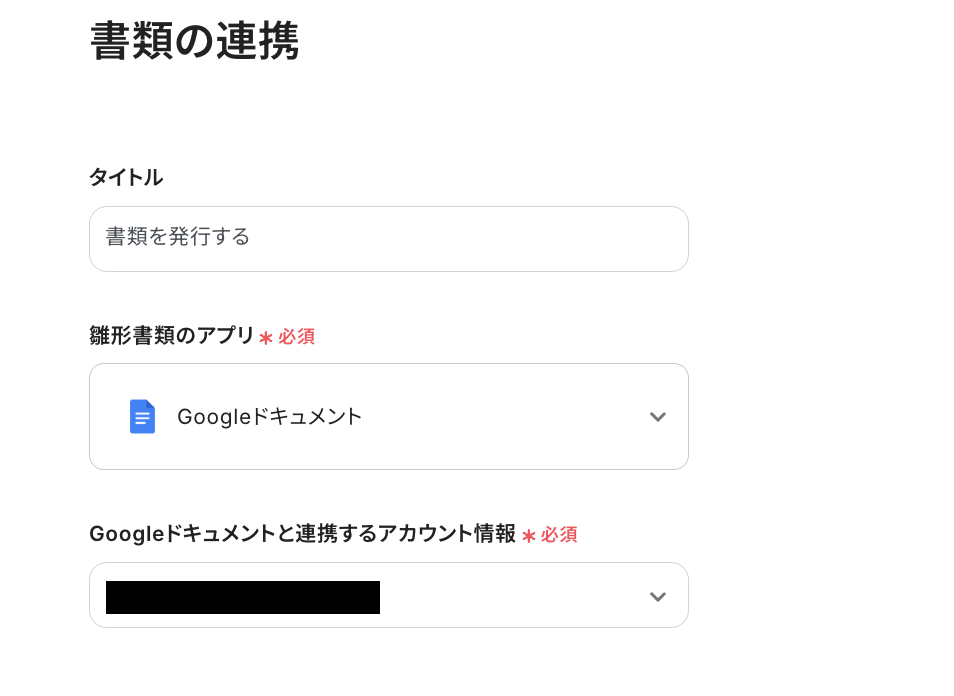Click the 書類を発行する text in the title field
Screen dimensions: 954x696
click(177, 237)
